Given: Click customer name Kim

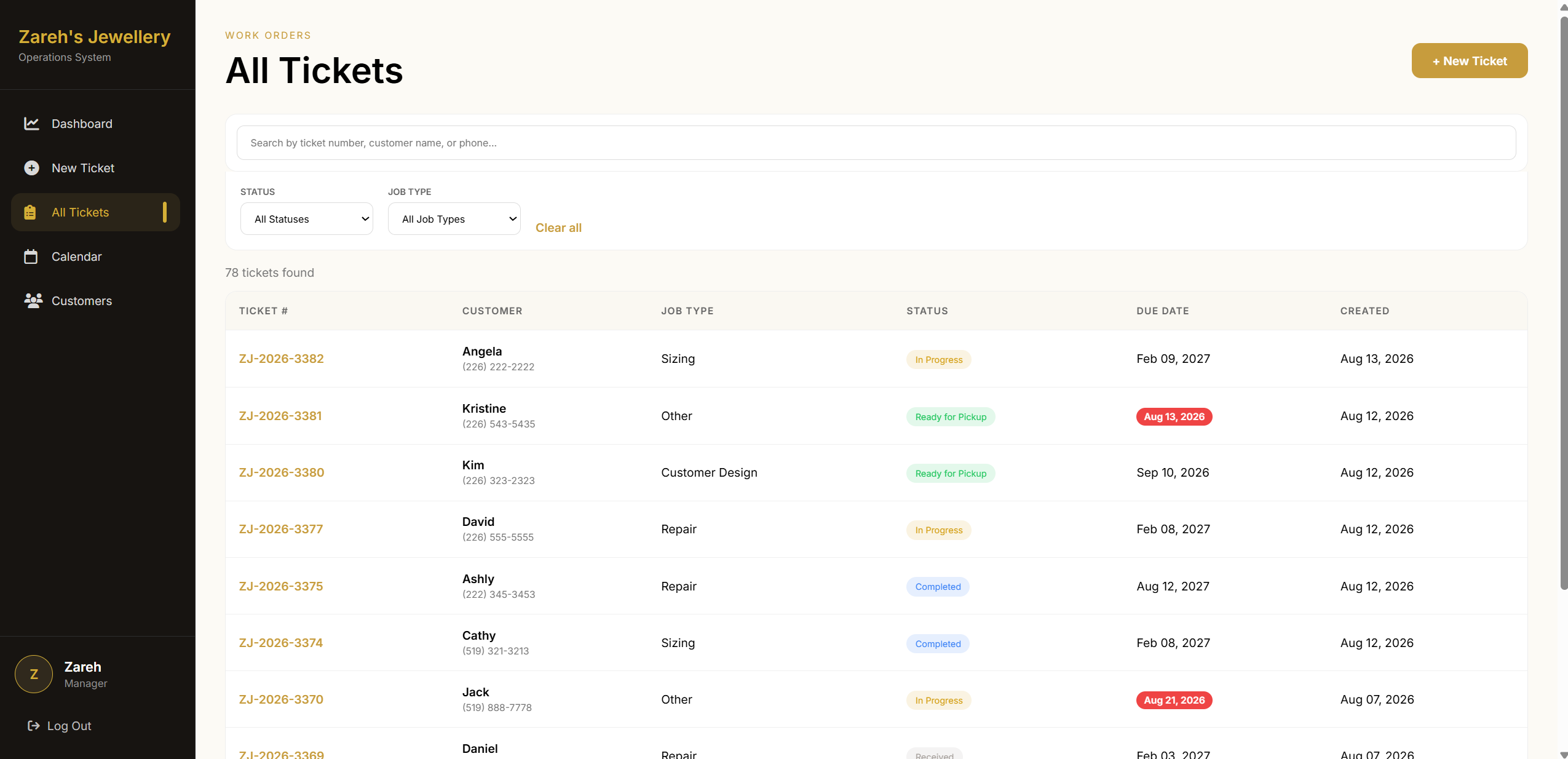Looking at the screenshot, I should click(x=473, y=465).
